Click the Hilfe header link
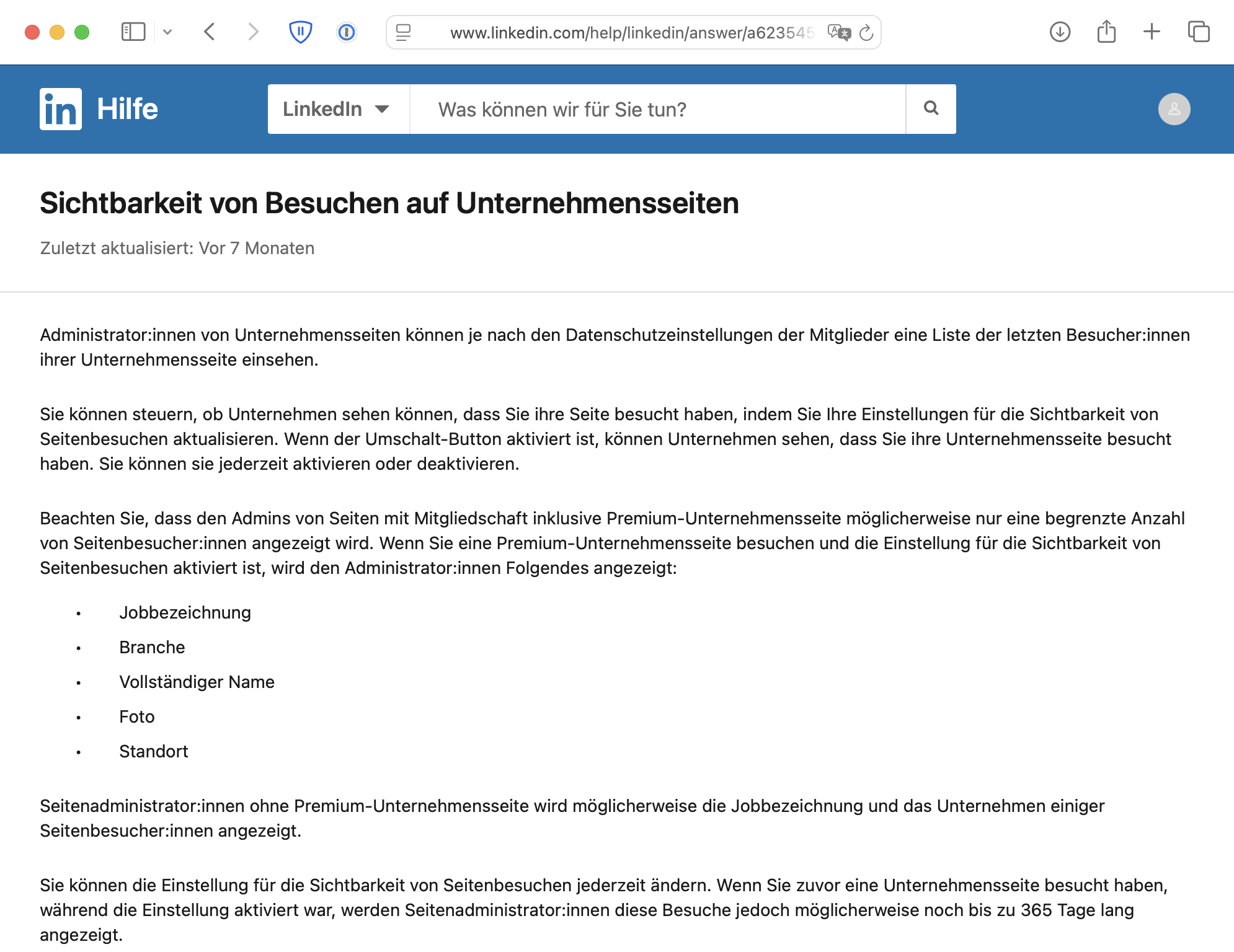This screenshot has width=1234, height=952. click(x=127, y=109)
